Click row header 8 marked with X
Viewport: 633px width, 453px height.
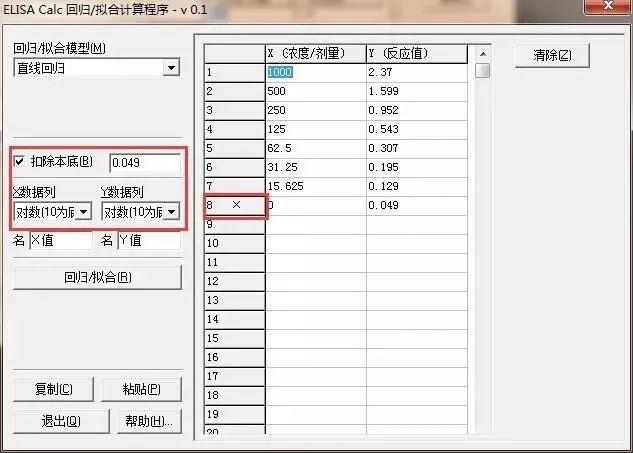pos(235,206)
